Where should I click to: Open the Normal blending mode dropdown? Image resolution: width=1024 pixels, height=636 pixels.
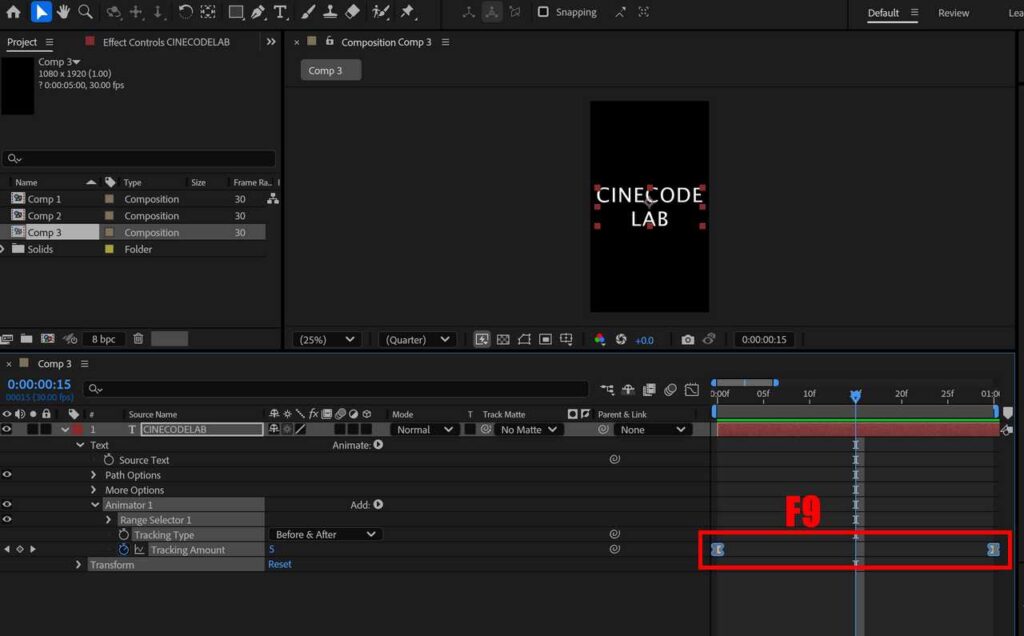424,430
